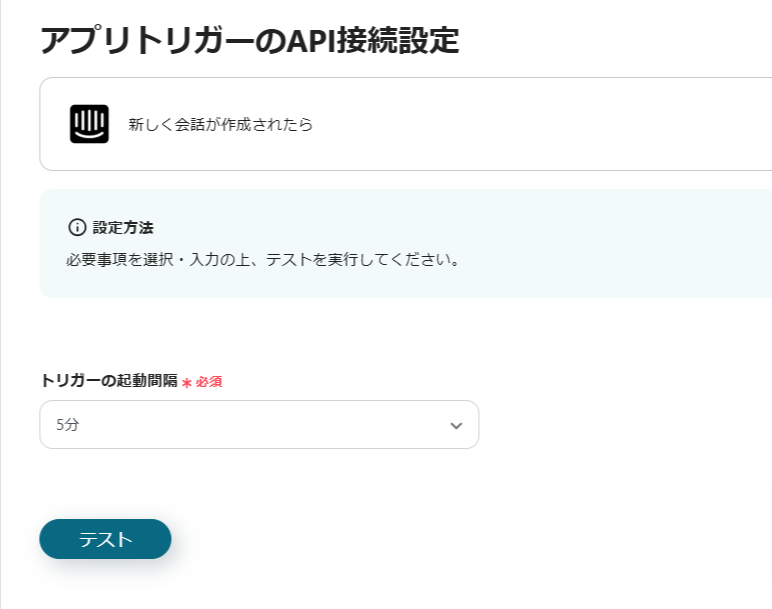The height and width of the screenshot is (609, 772).
Task: Click the blank middle of the interval dropdown
Action: coord(260,425)
